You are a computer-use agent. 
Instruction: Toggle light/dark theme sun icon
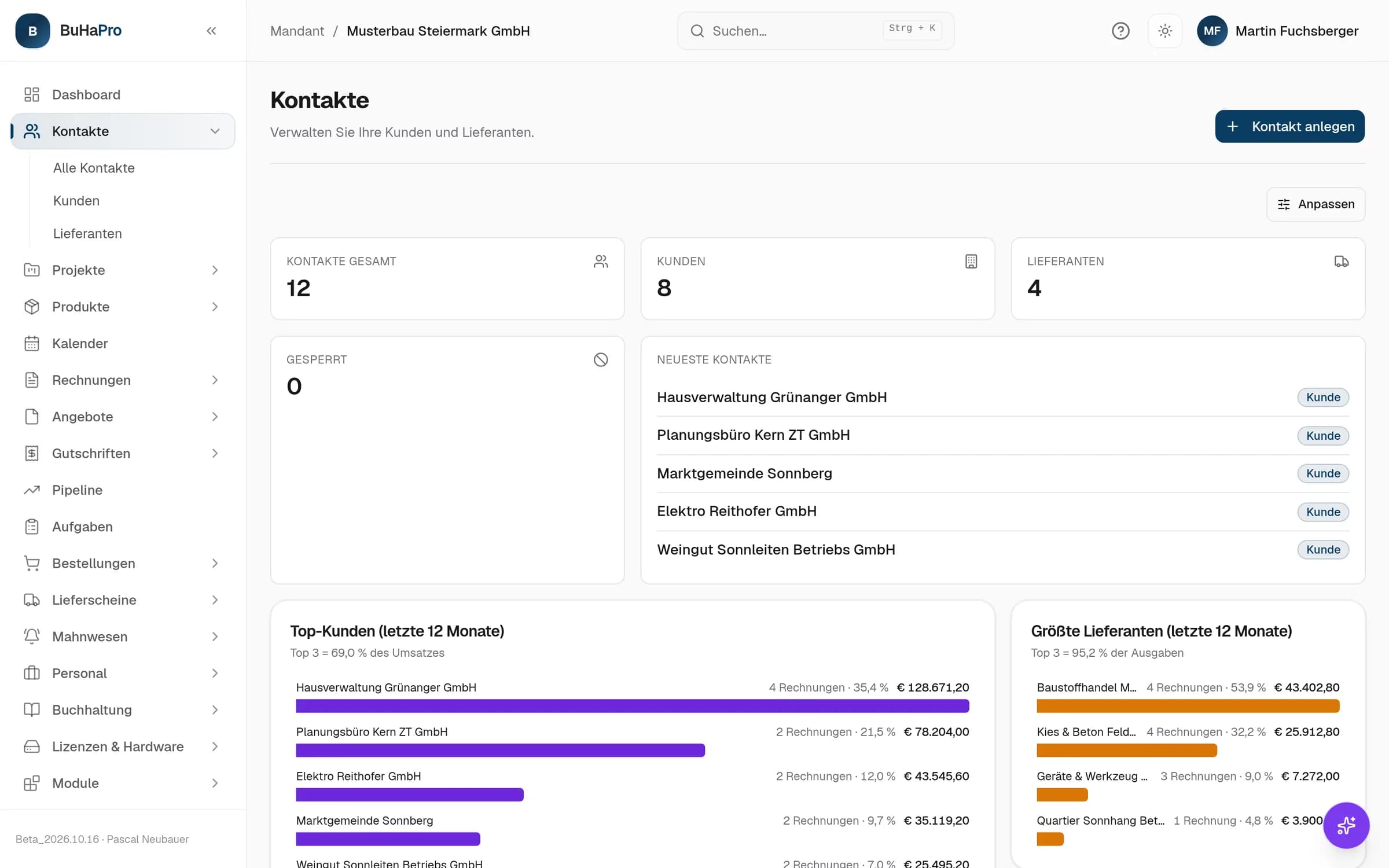[x=1165, y=31]
